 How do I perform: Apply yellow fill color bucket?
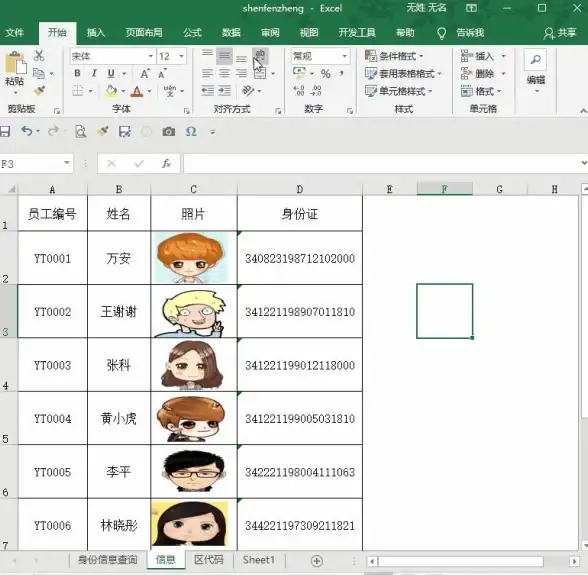111,91
